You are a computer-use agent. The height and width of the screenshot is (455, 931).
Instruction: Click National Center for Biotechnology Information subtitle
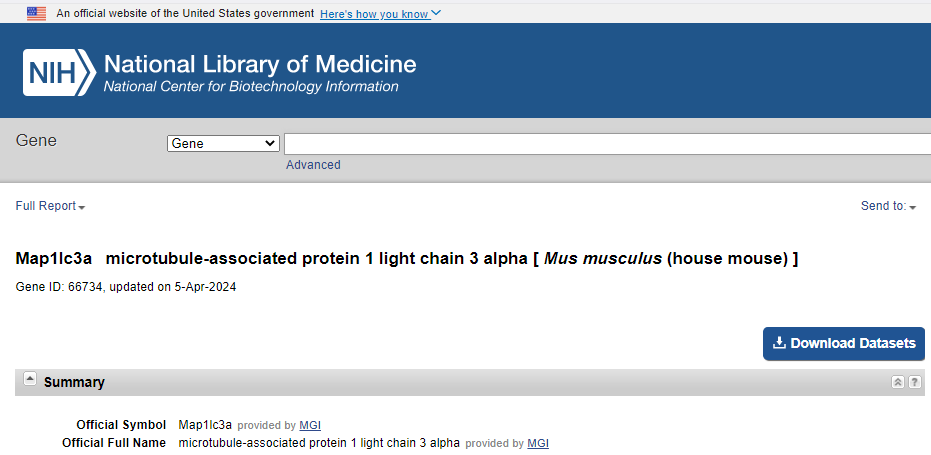(251, 87)
